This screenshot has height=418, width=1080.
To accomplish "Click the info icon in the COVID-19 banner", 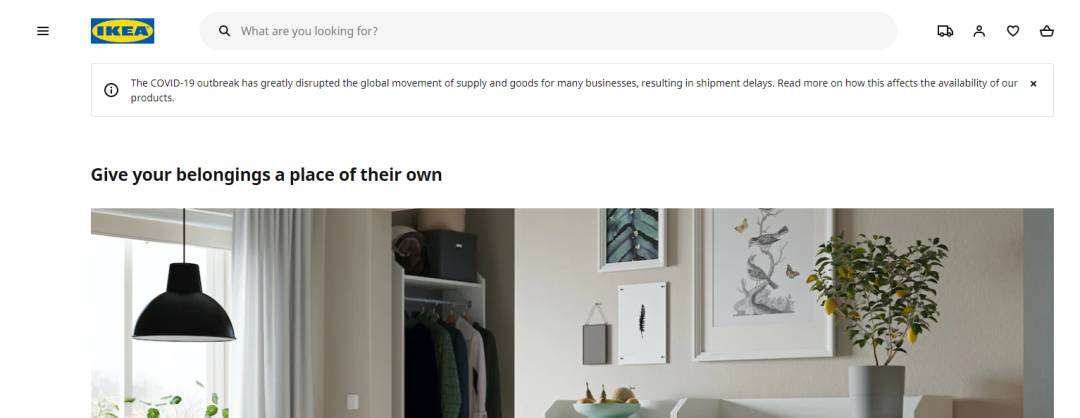I will (111, 90).
